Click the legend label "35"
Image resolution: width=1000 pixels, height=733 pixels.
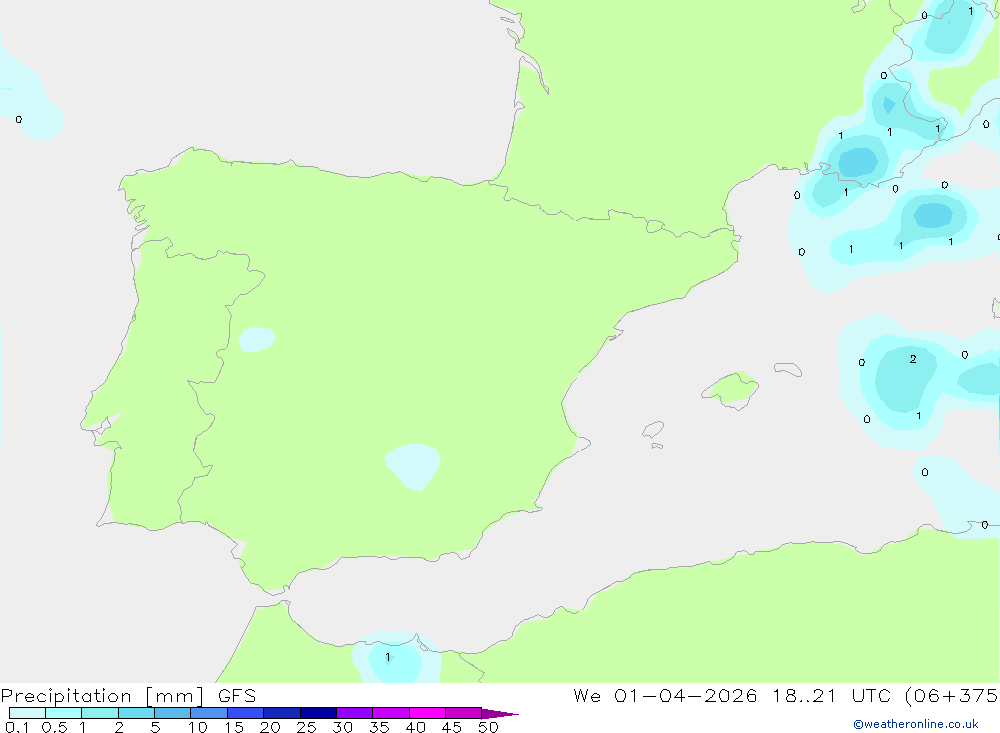pos(379,727)
